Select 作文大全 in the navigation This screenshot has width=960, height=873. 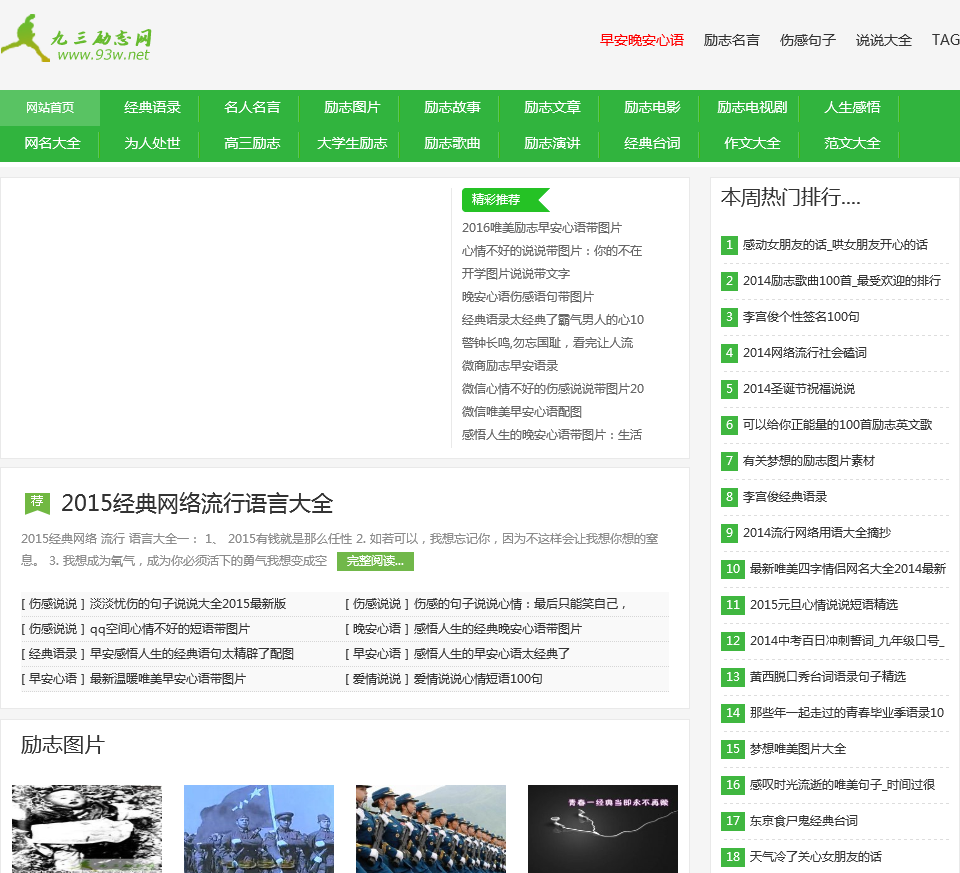pyautogui.click(x=752, y=143)
